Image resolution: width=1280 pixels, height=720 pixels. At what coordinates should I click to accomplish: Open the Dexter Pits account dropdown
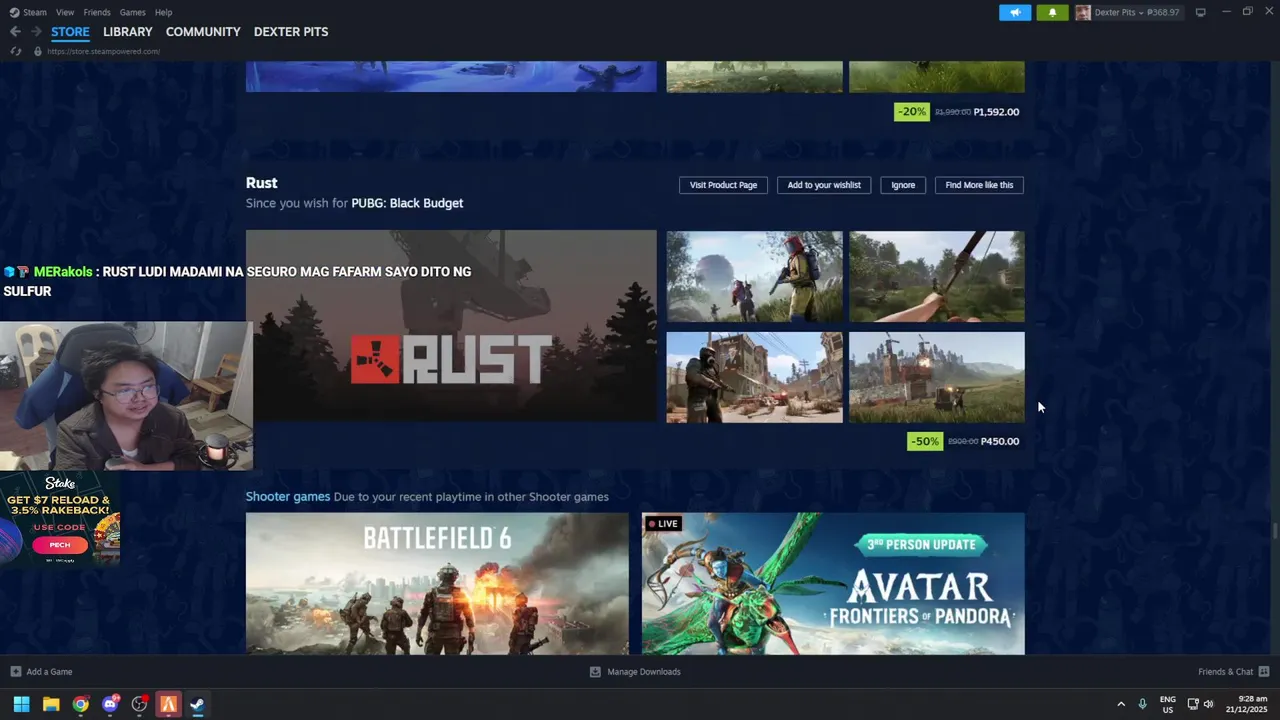[x=1137, y=13]
